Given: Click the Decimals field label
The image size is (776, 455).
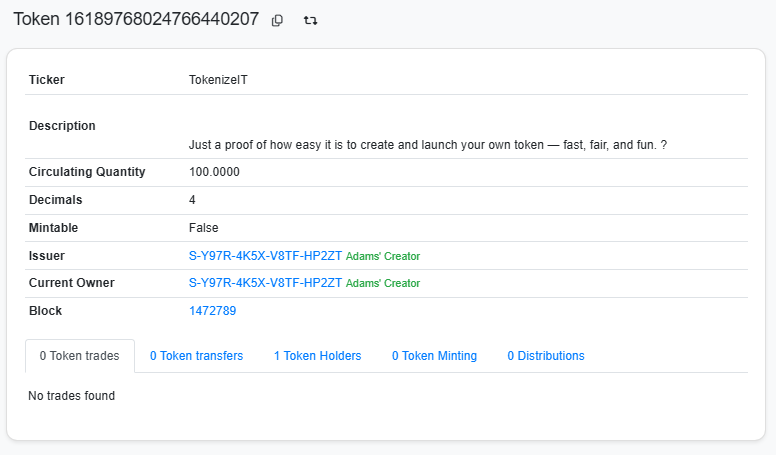Looking at the screenshot, I should [55, 200].
